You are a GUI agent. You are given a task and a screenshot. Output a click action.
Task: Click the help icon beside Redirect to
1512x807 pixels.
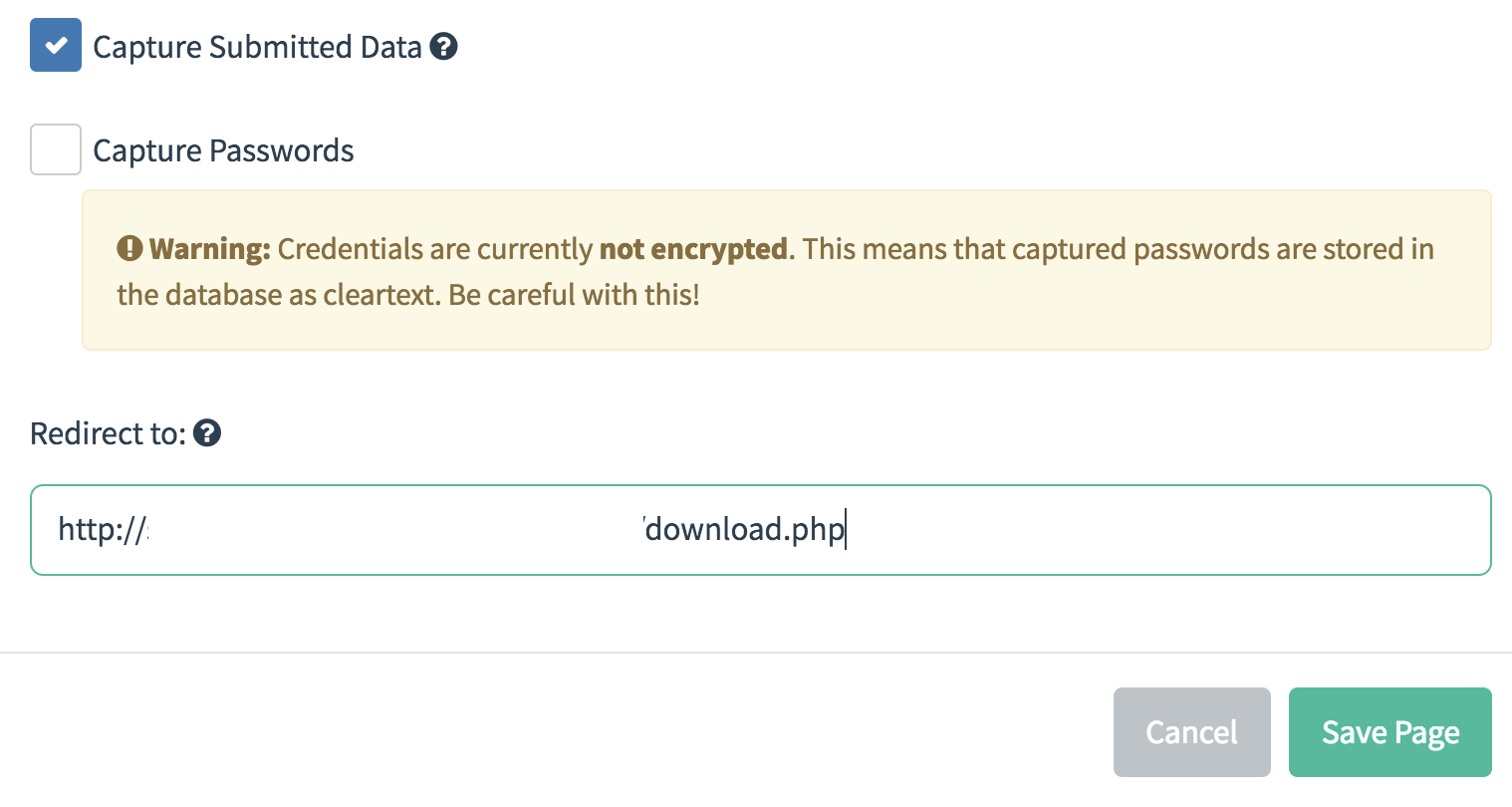207,433
